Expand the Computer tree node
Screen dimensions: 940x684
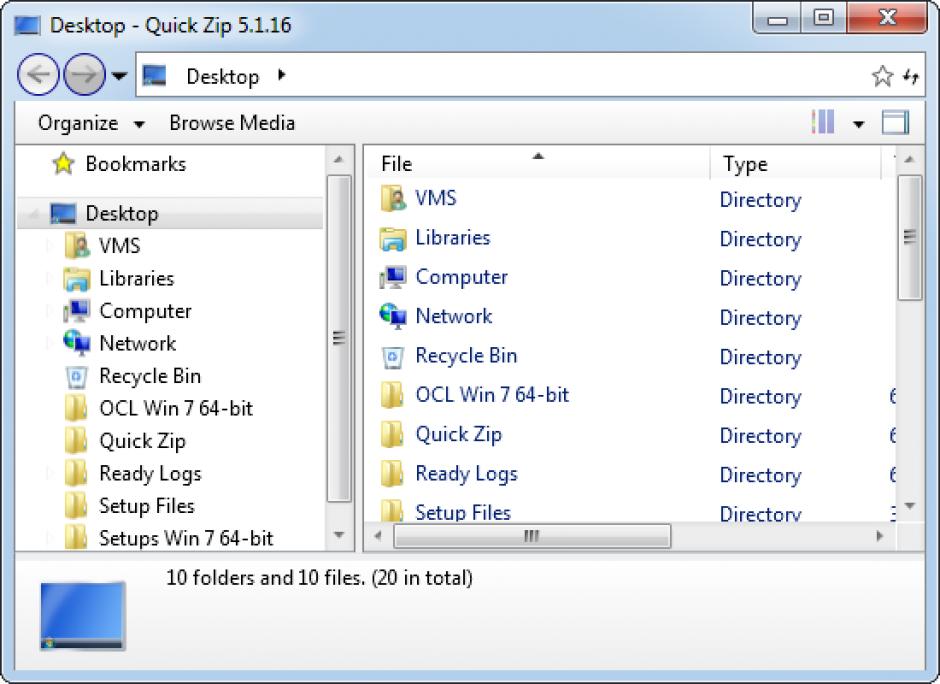tap(50, 311)
